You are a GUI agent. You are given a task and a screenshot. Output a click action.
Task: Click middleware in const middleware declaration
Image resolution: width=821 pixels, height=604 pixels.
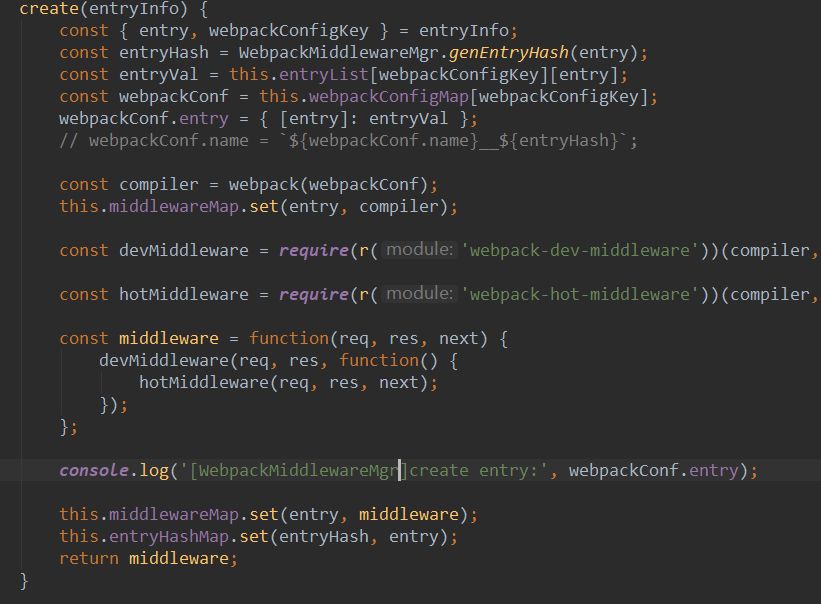(169, 338)
